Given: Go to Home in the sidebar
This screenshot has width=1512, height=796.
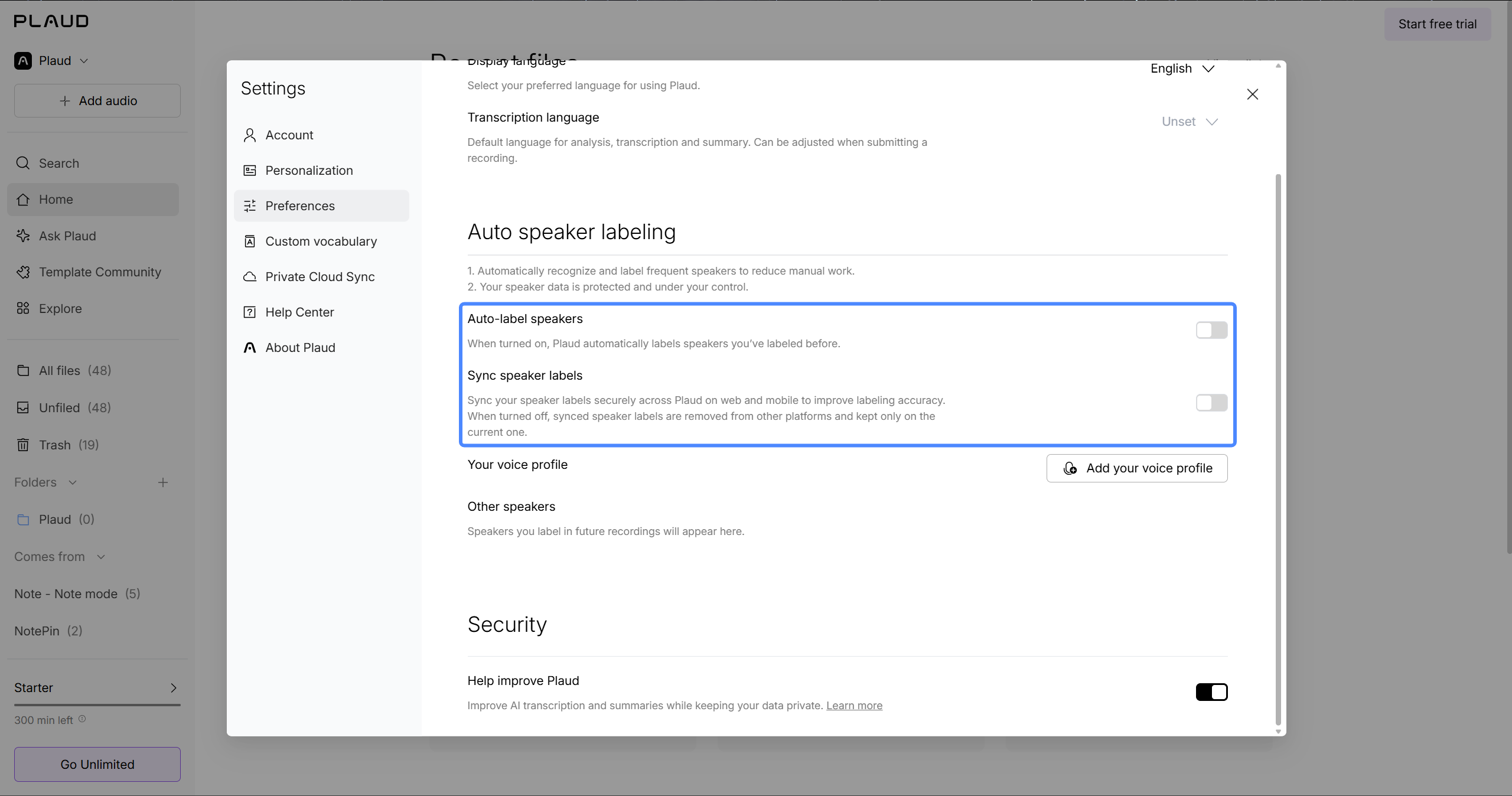Looking at the screenshot, I should coord(93,200).
